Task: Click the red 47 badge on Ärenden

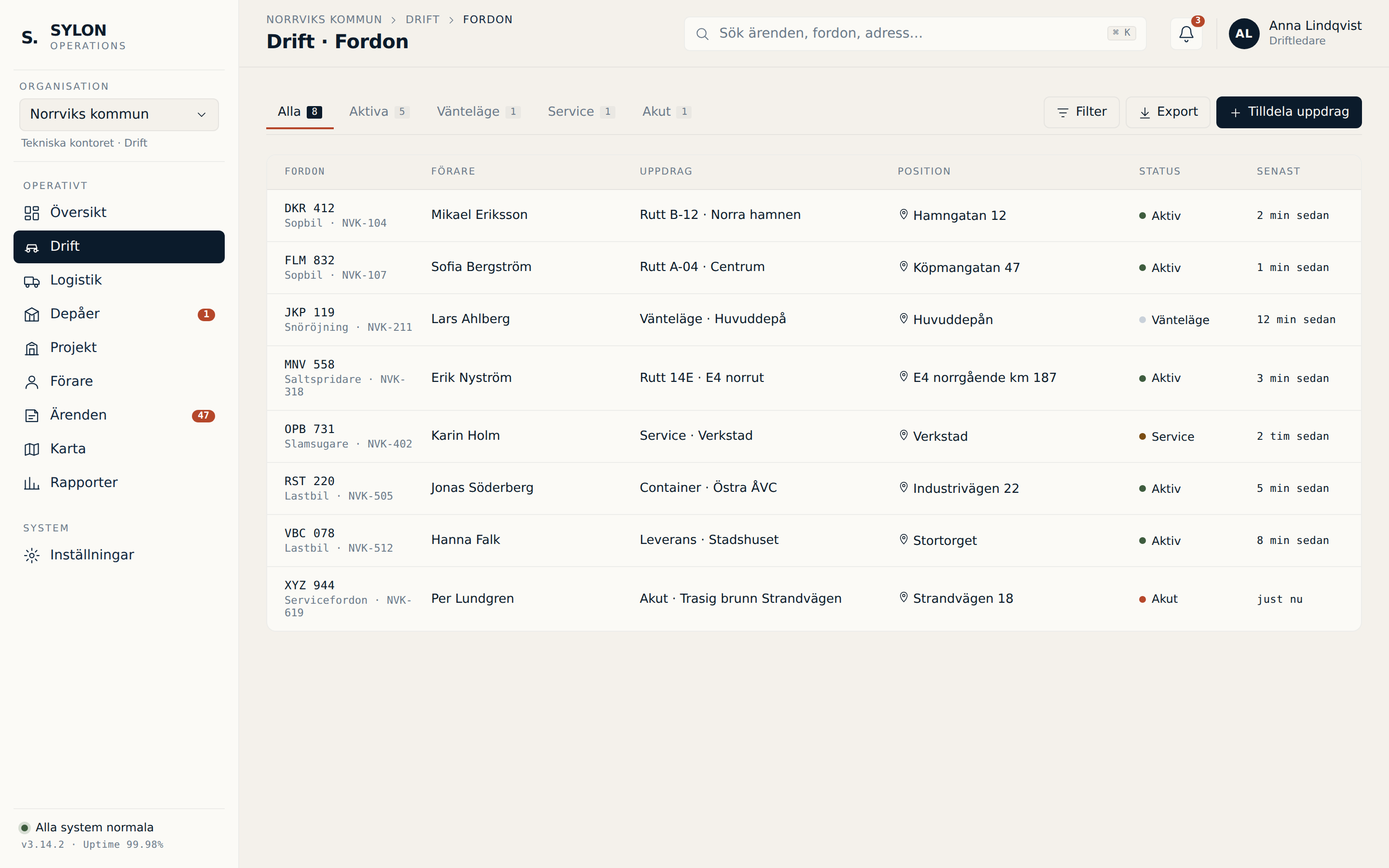Action: [203, 416]
